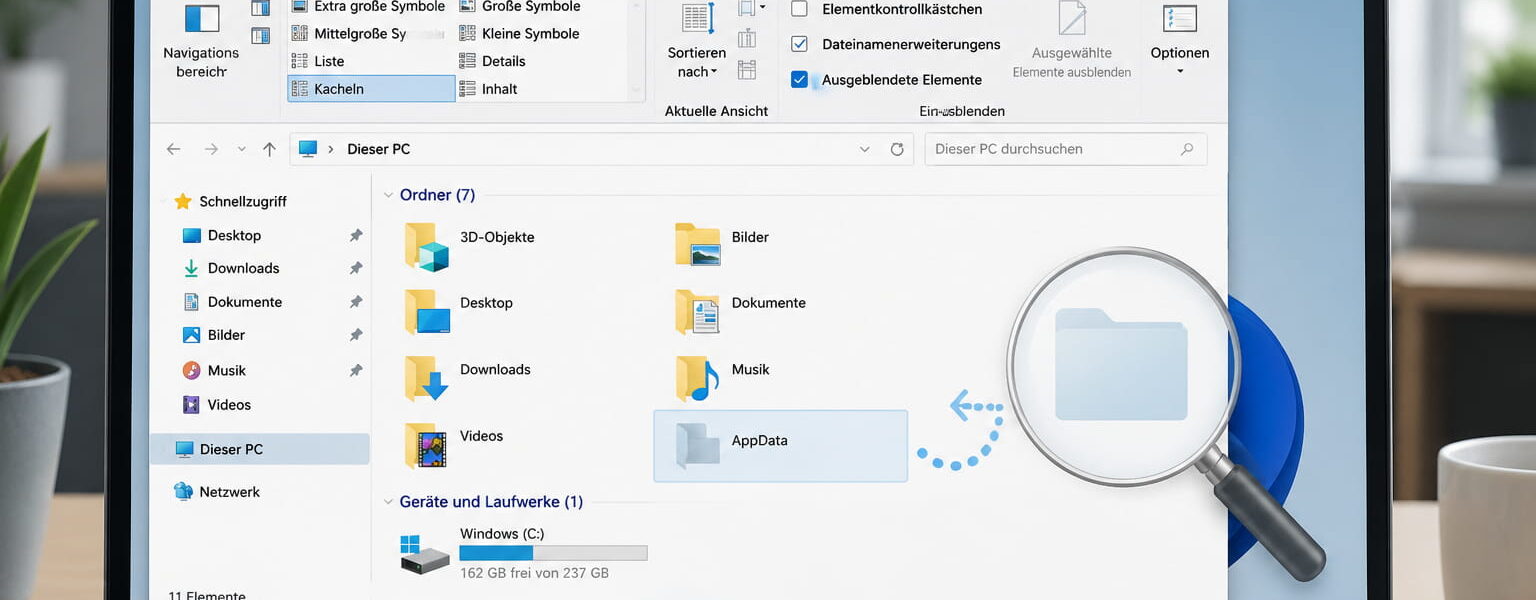Go back with the left arrow
Viewport: 1536px width, 600px height.
pos(173,149)
